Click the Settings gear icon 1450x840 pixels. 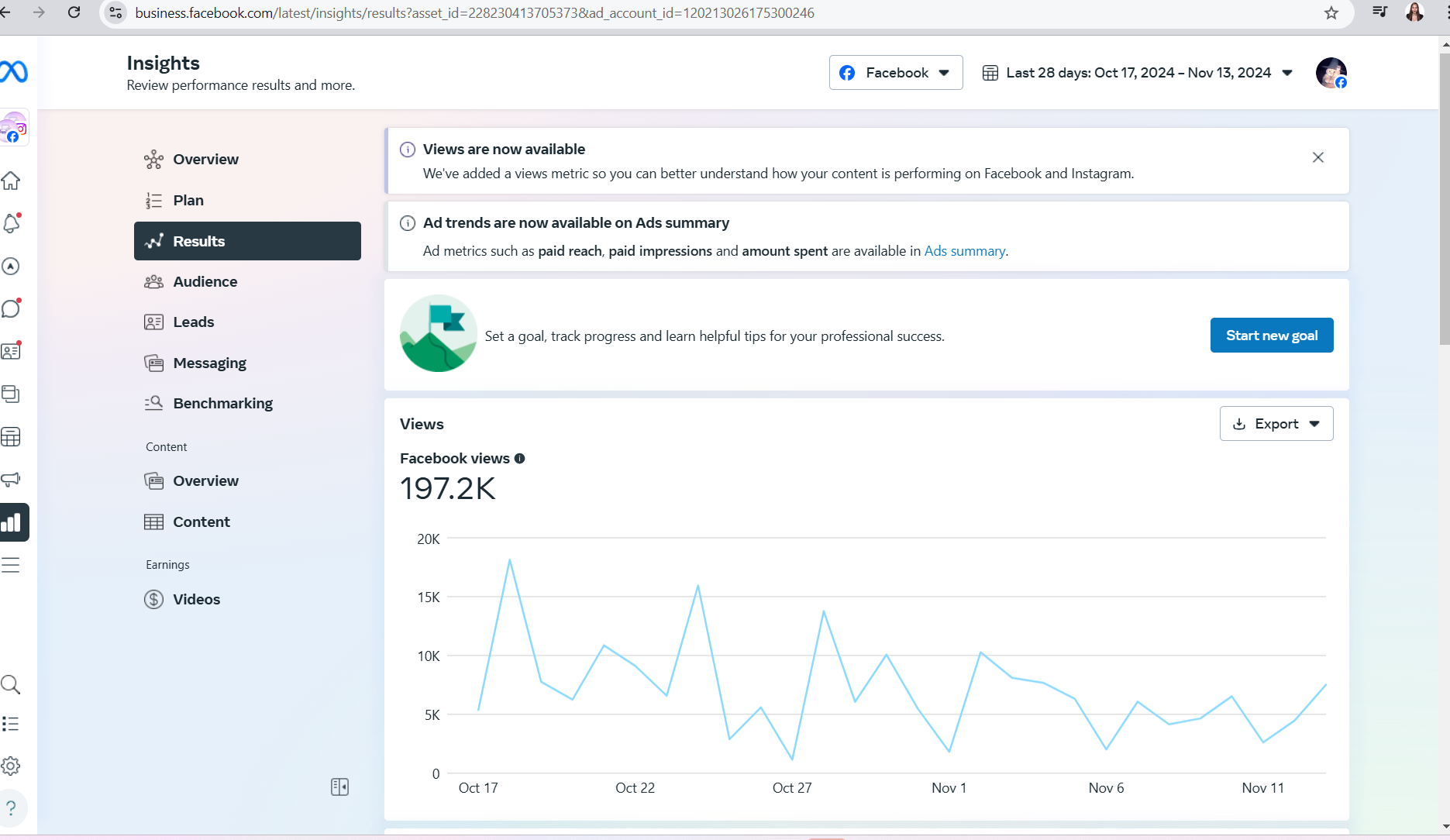(x=11, y=766)
